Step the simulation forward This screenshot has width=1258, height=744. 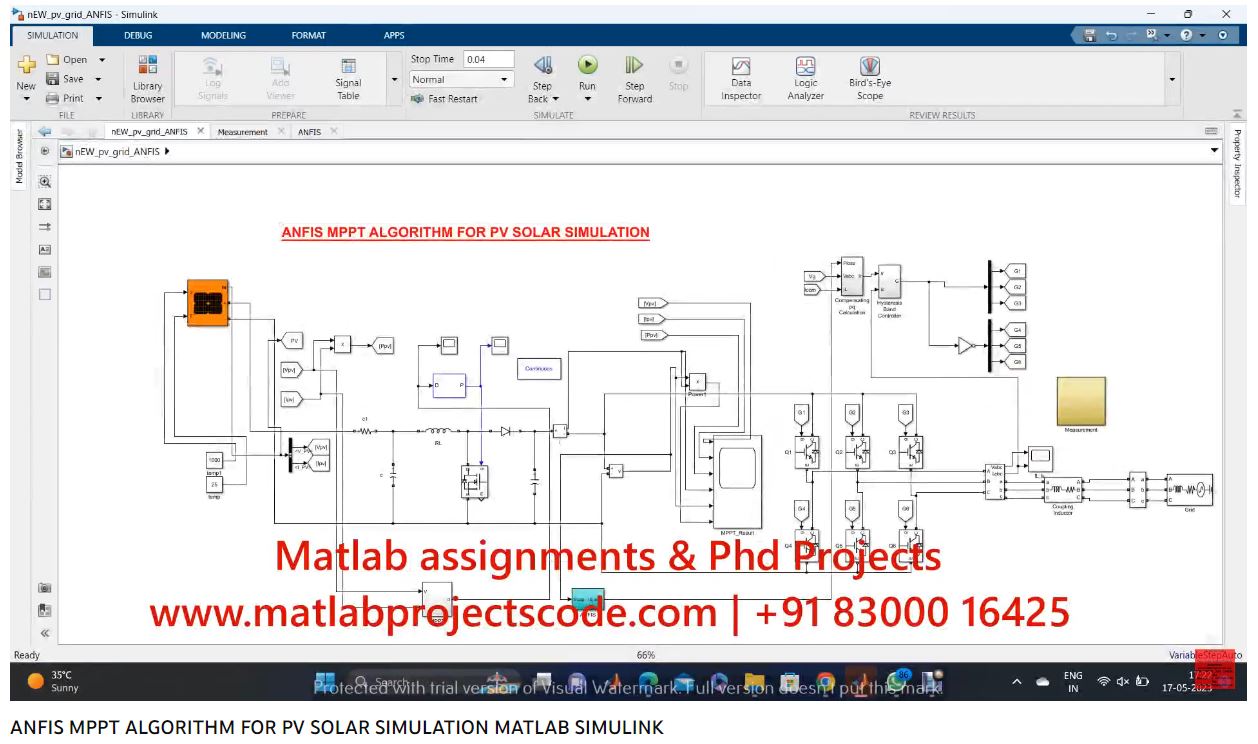(x=634, y=78)
